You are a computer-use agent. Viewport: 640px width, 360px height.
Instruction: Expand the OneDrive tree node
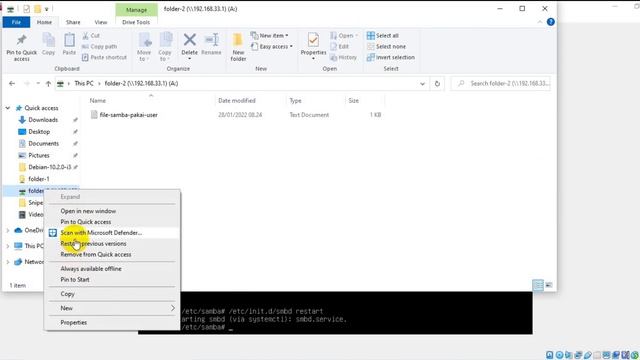coord(8,230)
